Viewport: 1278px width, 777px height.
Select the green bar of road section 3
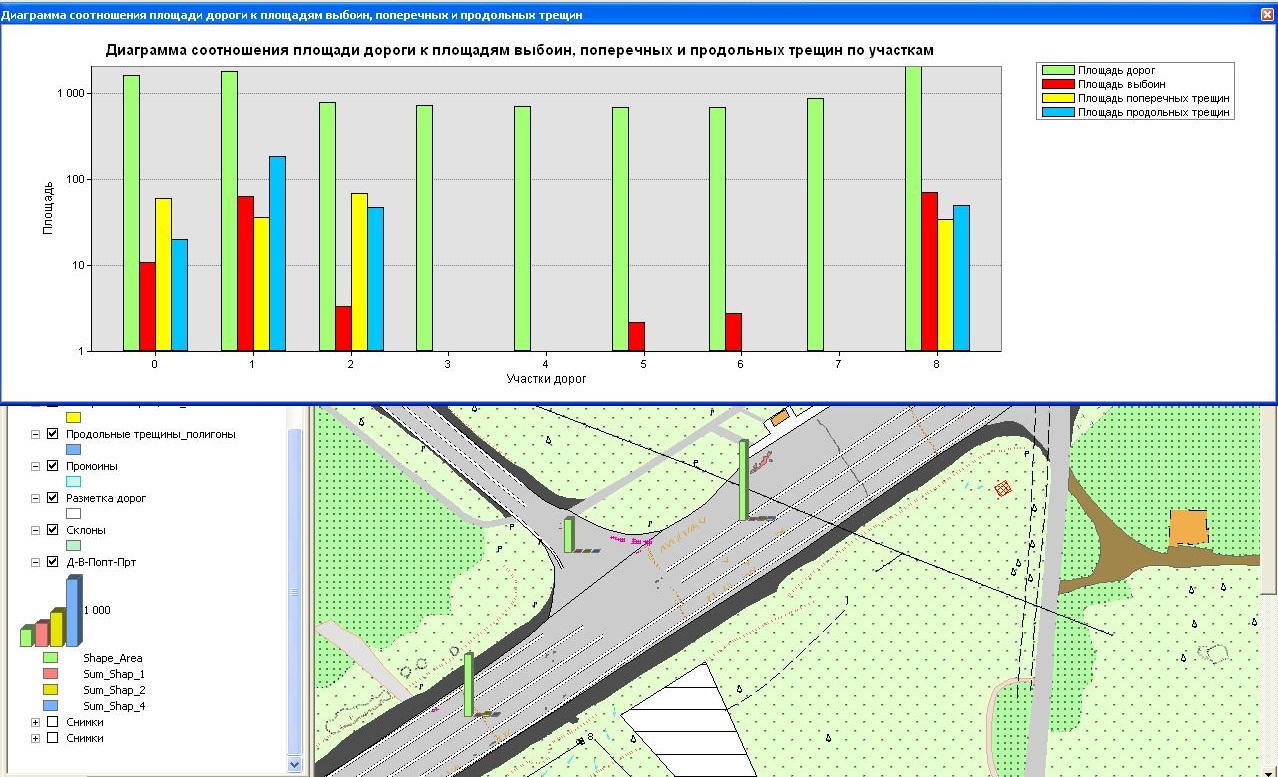pyautogui.click(x=425, y=228)
